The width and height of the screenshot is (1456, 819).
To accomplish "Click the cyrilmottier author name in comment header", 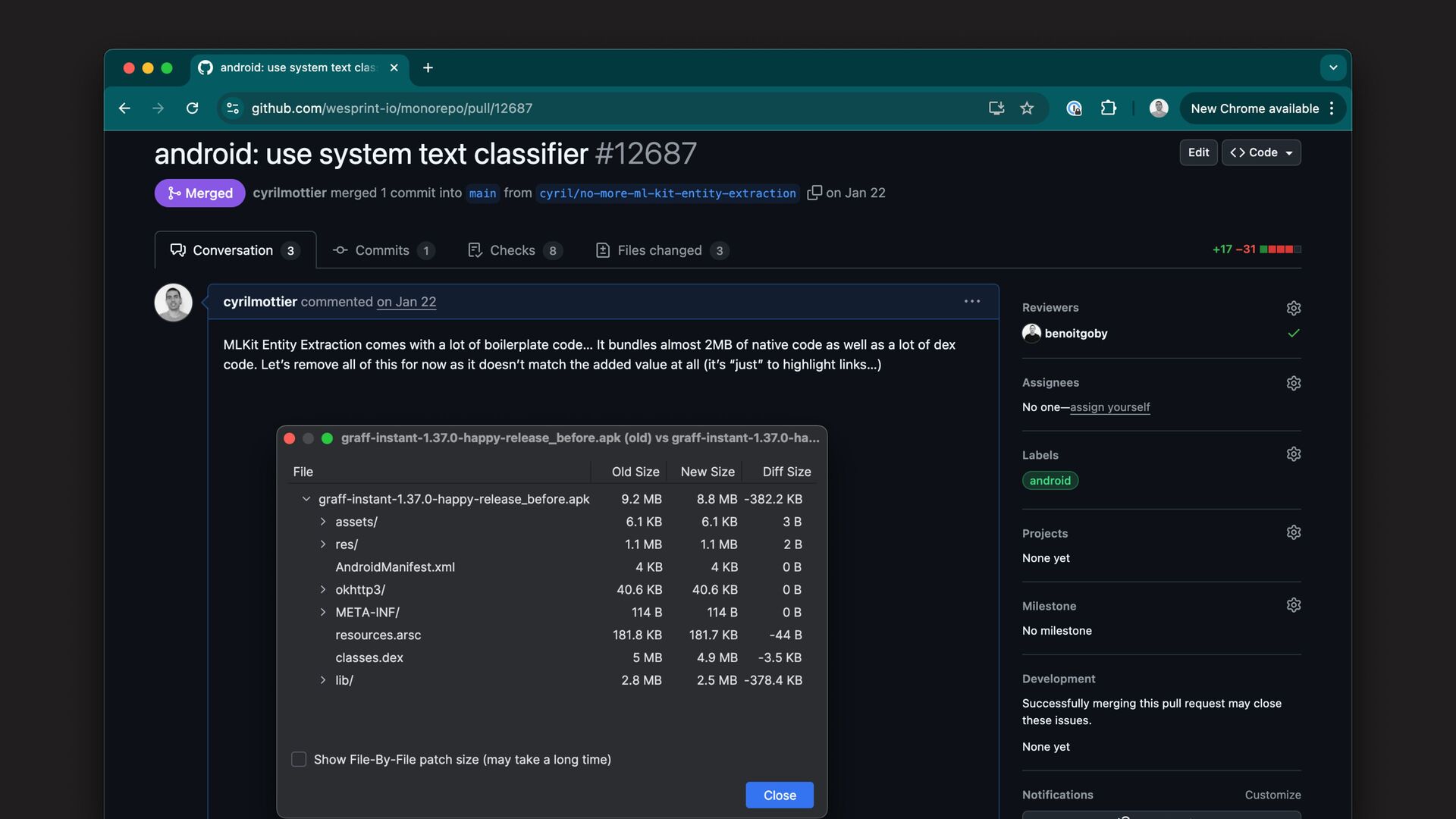I will click(260, 301).
